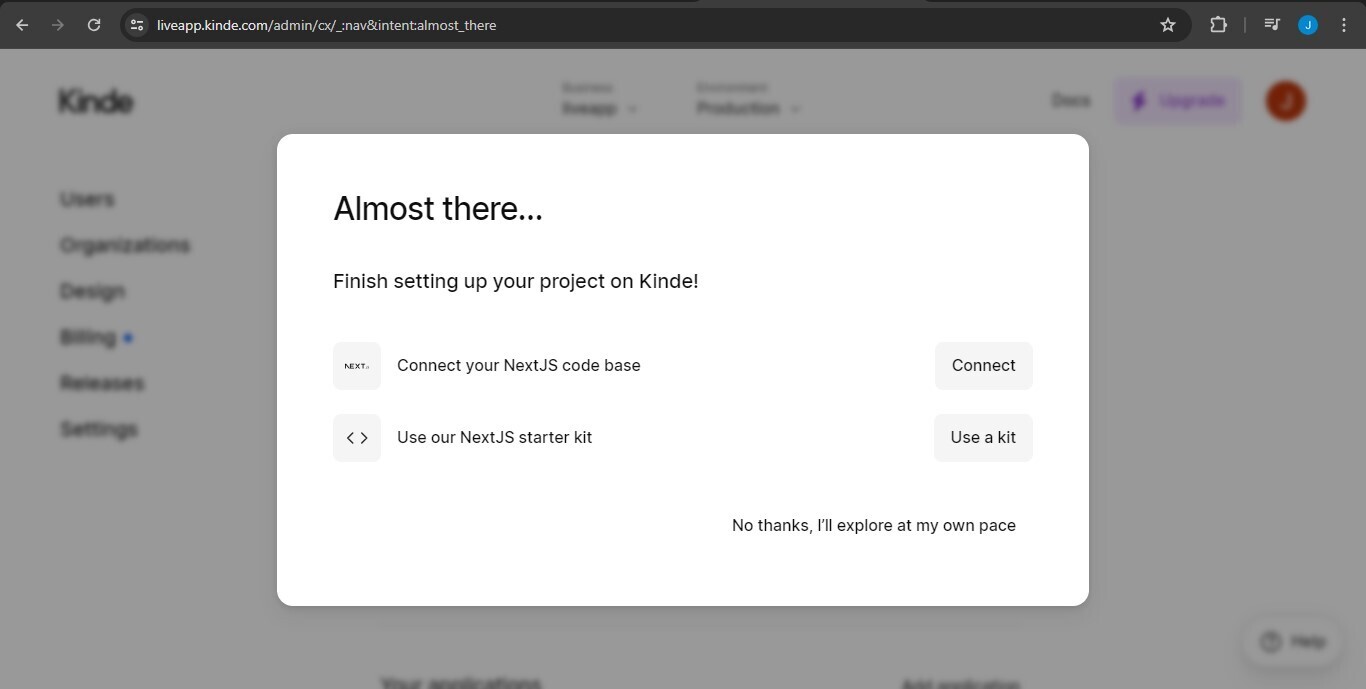The image size is (1366, 689).
Task: Click the code brackets starter kit icon
Action: (x=357, y=438)
